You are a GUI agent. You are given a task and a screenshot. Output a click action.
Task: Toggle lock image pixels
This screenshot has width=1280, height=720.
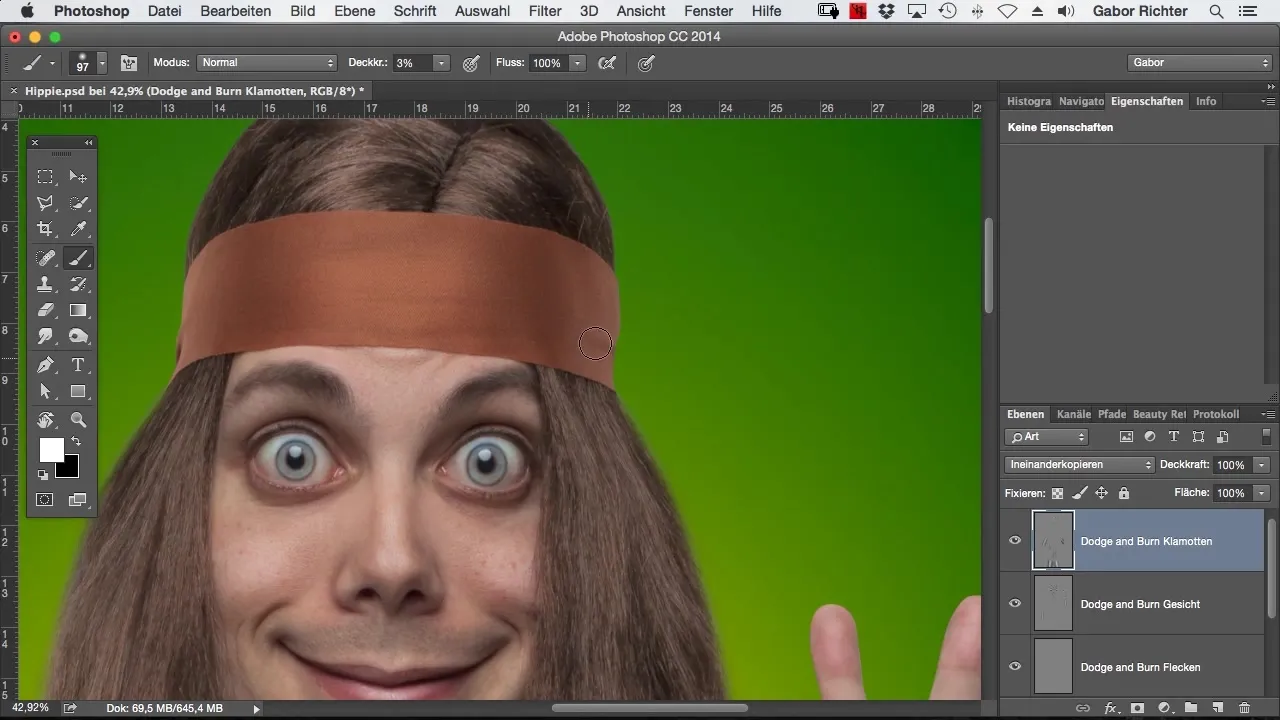[1079, 493]
